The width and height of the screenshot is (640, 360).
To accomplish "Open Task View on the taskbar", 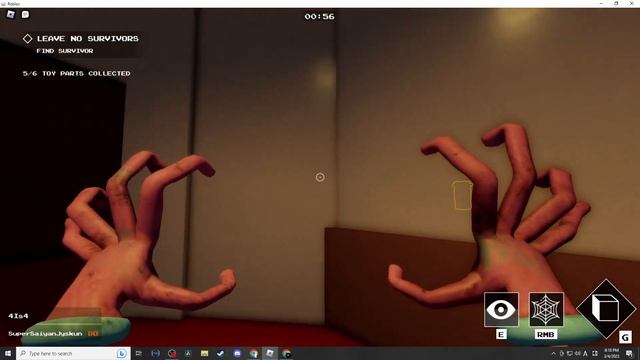I will [138, 353].
